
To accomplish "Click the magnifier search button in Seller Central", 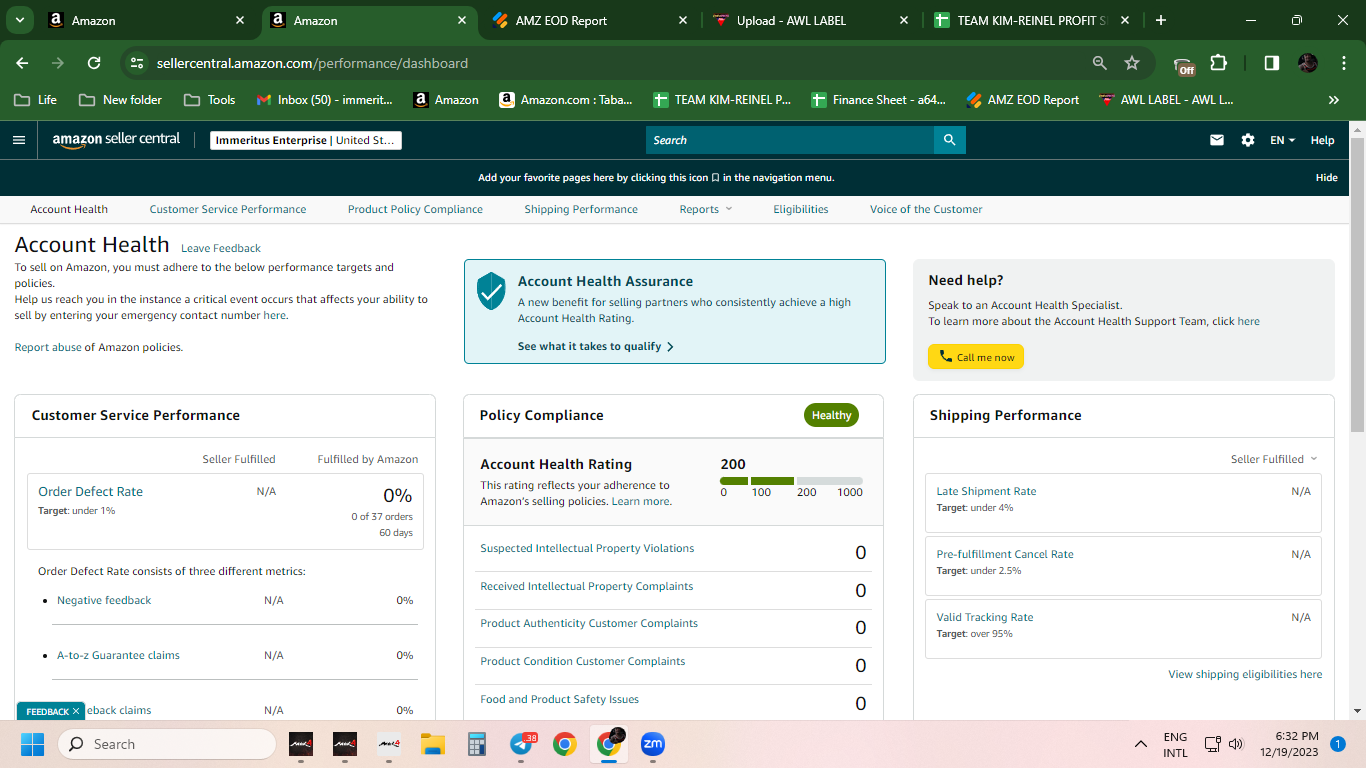I will (949, 140).
